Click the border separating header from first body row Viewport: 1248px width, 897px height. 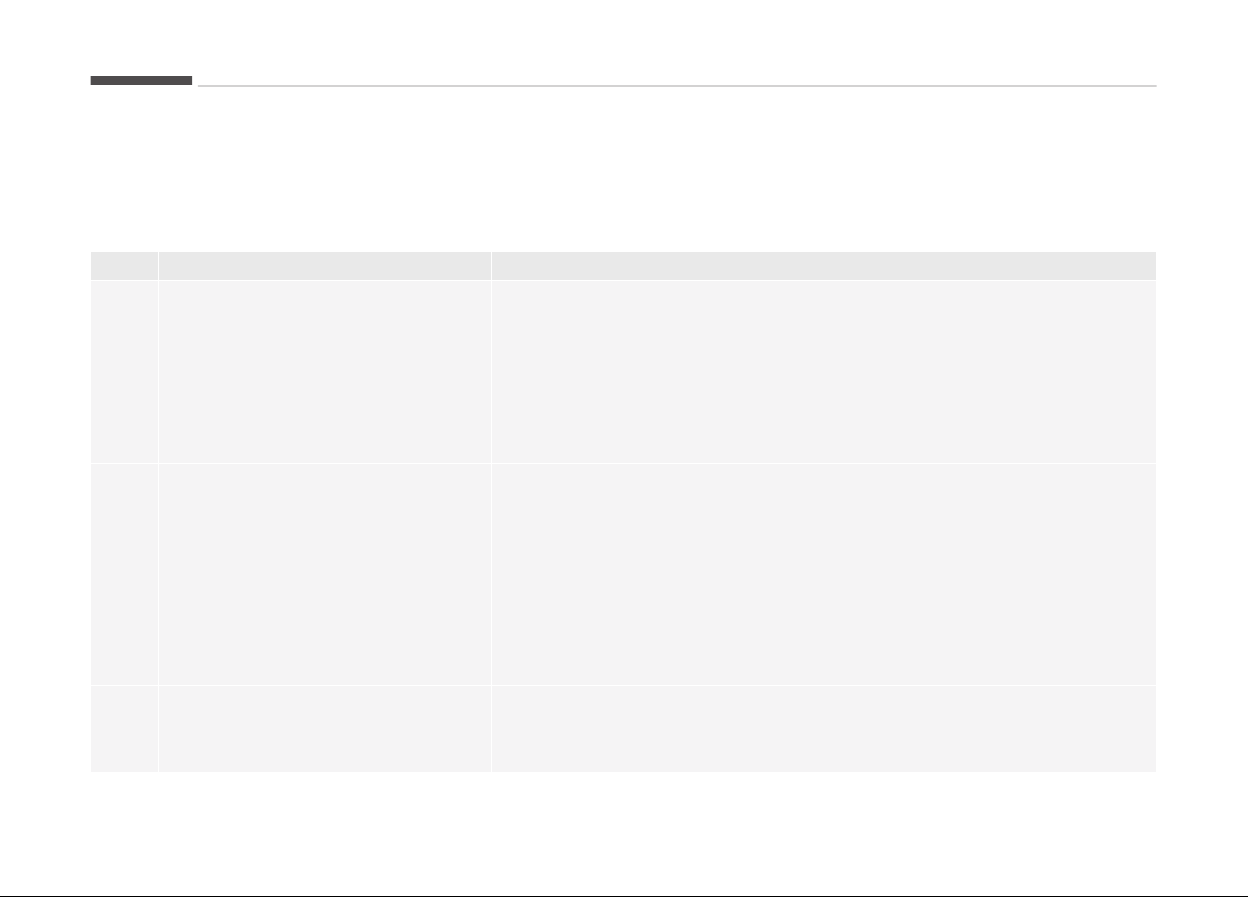click(x=623, y=280)
